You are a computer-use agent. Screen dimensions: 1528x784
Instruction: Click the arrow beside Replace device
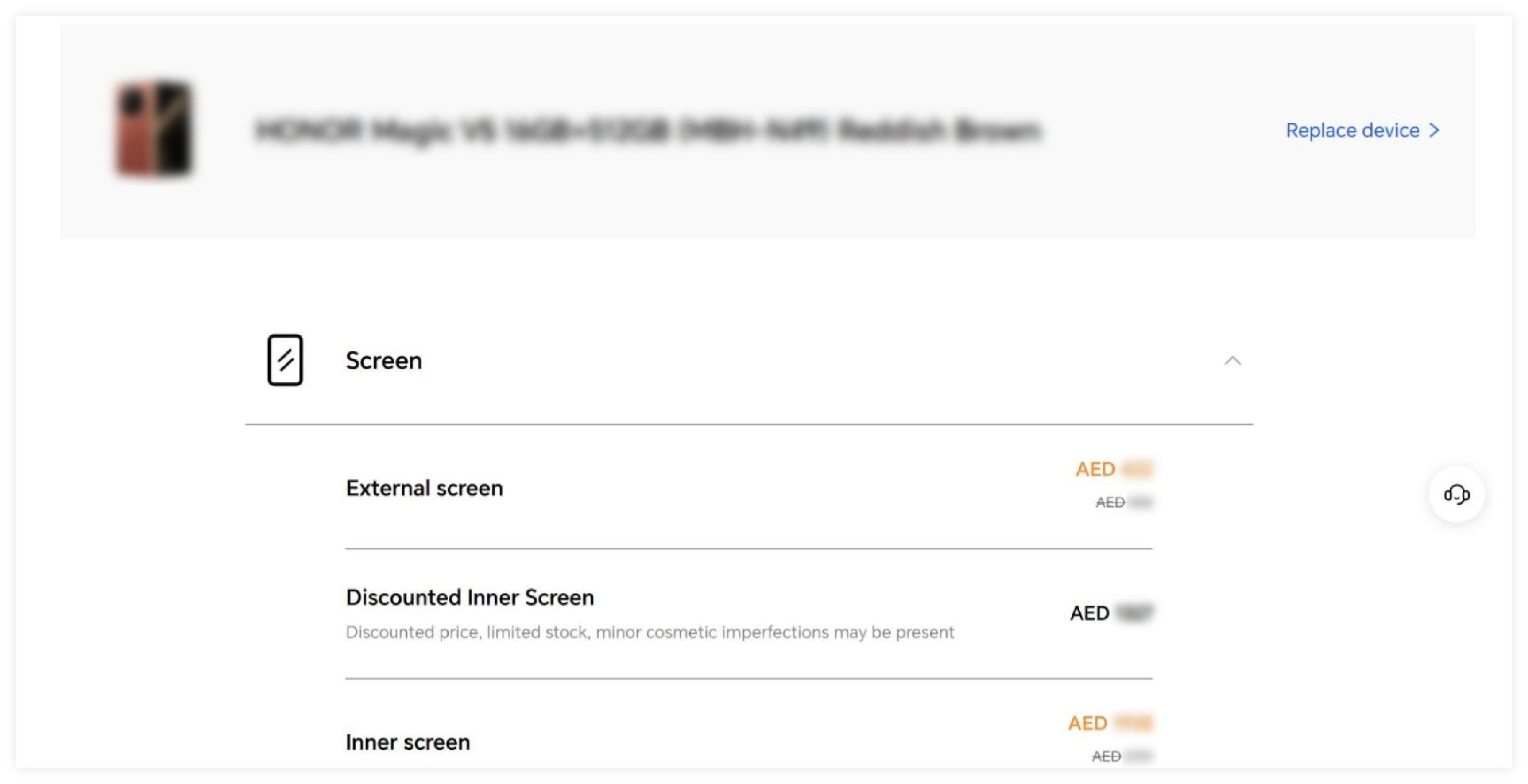pyautogui.click(x=1435, y=130)
